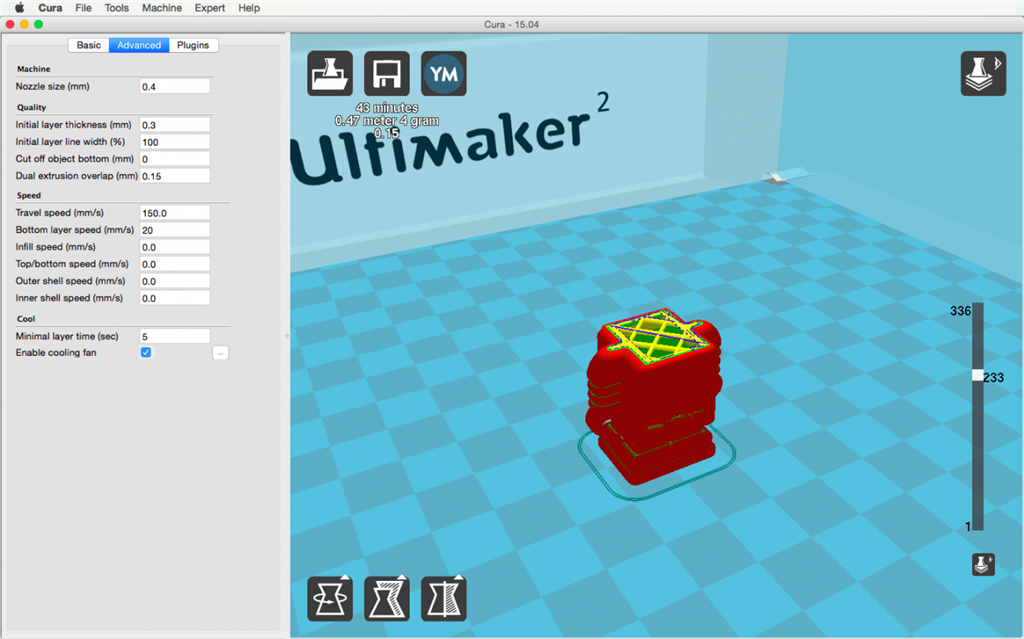Viewport: 1024px width, 639px height.
Task: Click the Initial layer thickness field
Action: pyautogui.click(x=175, y=125)
